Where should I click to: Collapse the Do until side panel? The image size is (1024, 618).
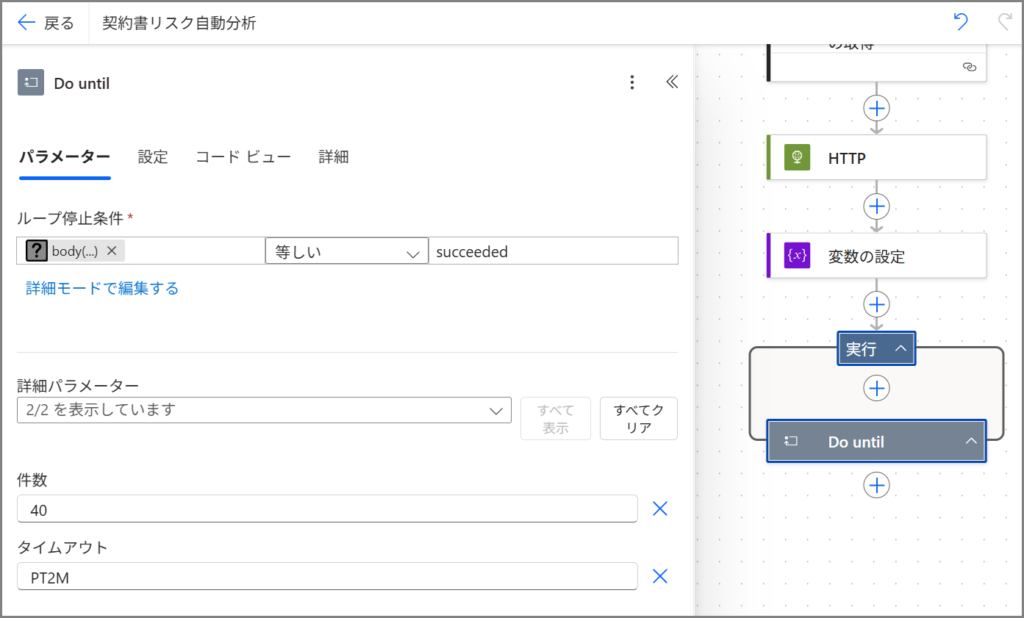click(x=672, y=83)
